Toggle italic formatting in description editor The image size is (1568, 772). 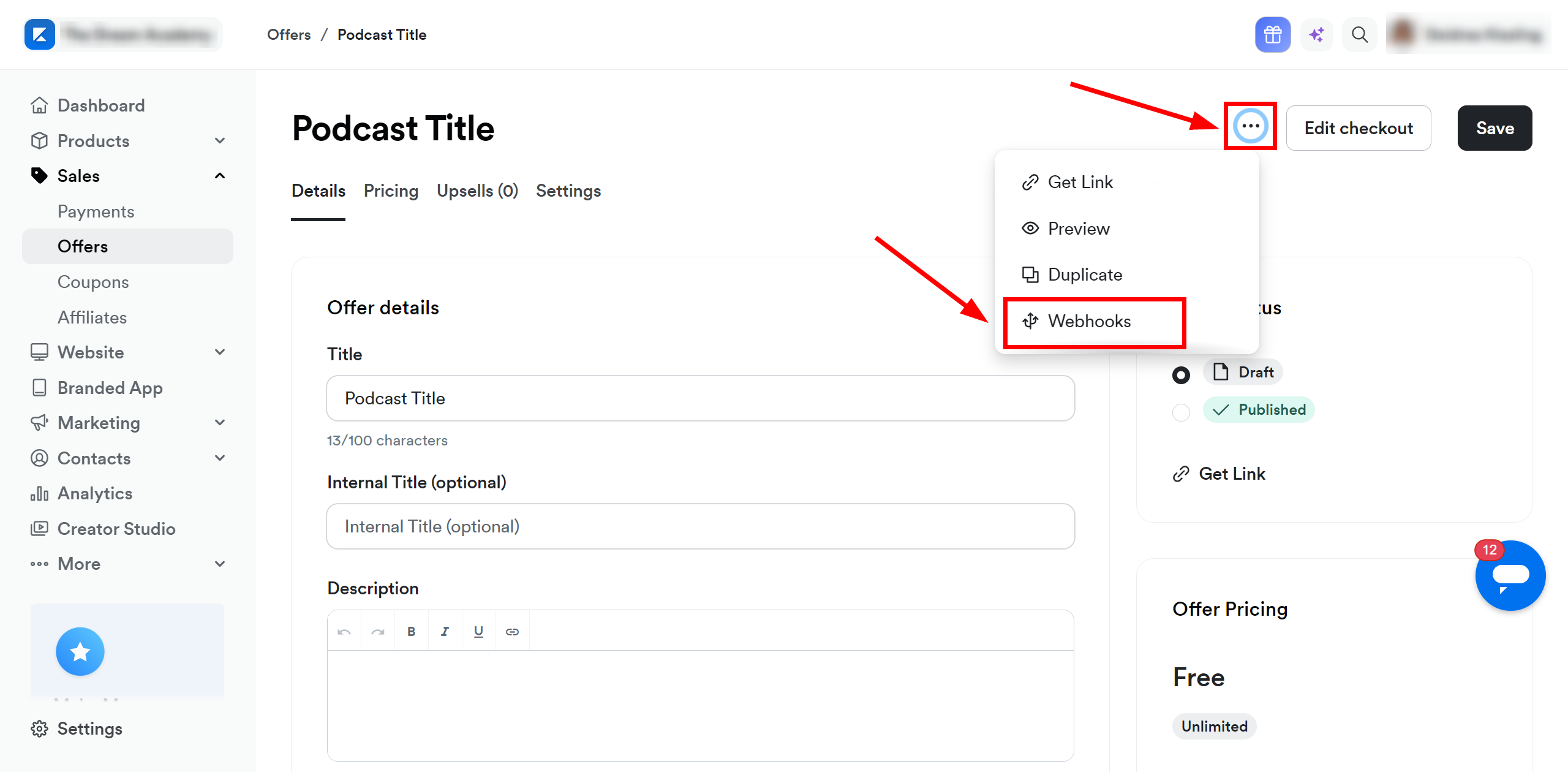445,631
